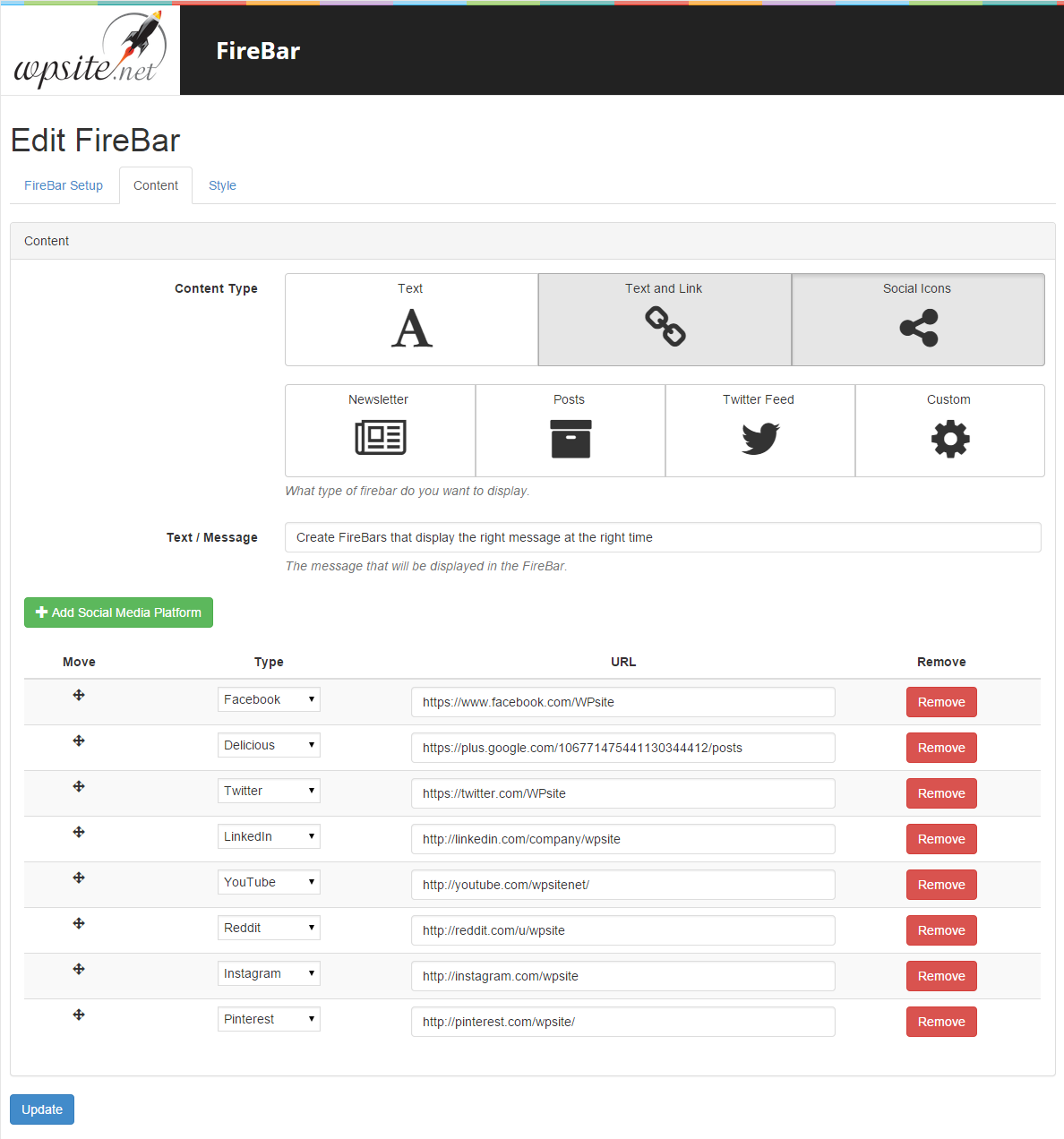Open the Pinterest type dropdown
This screenshot has height=1139, width=1064.
[269, 1019]
